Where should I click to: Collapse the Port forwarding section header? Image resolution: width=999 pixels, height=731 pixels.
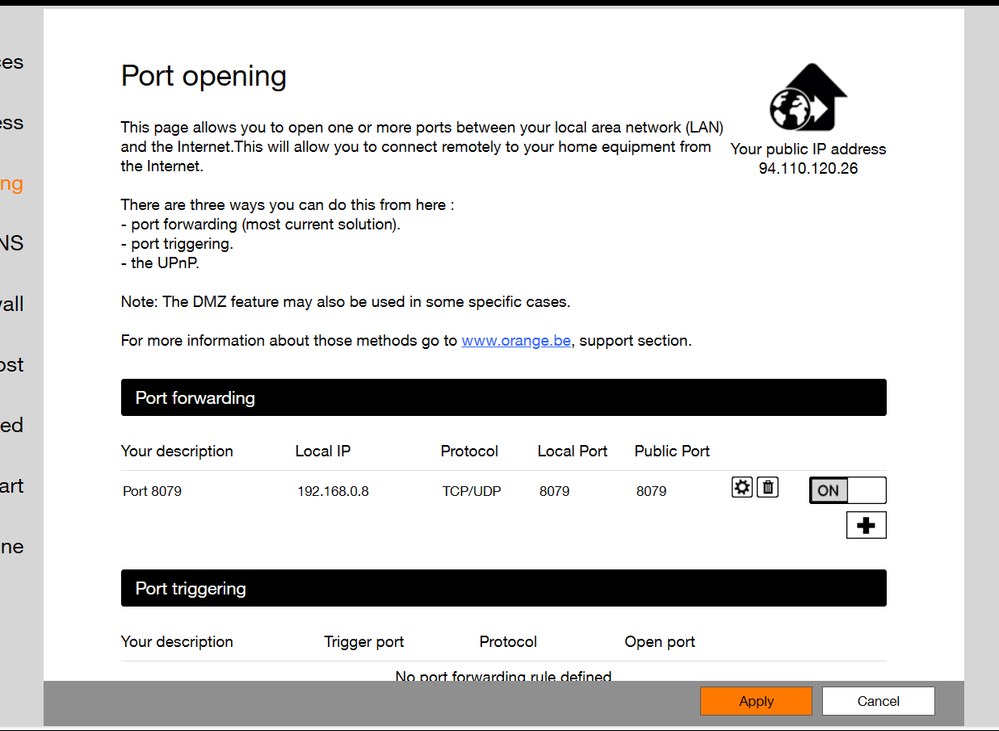tap(503, 398)
